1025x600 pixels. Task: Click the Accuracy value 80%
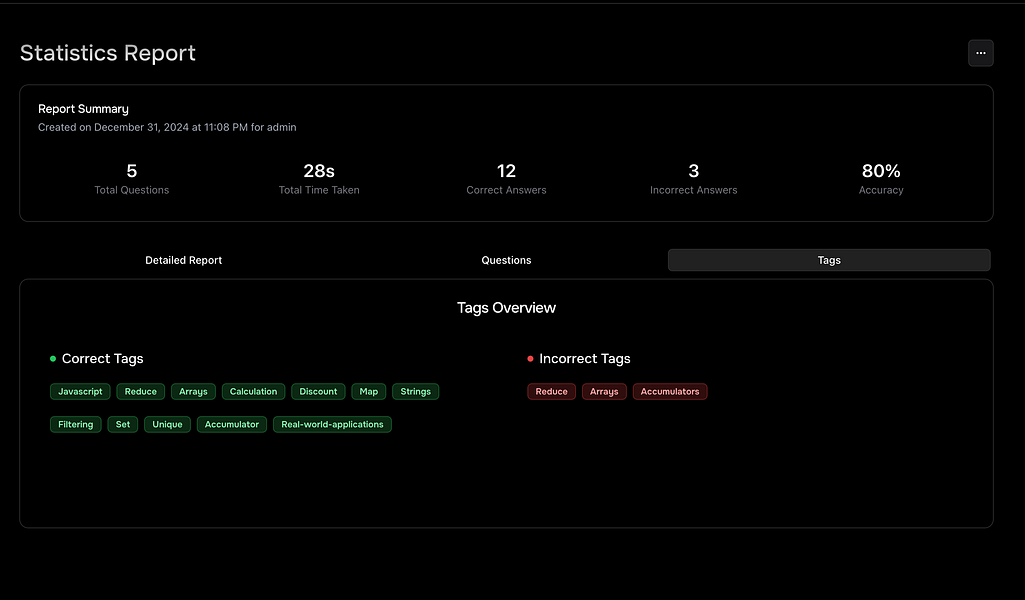(x=881, y=171)
